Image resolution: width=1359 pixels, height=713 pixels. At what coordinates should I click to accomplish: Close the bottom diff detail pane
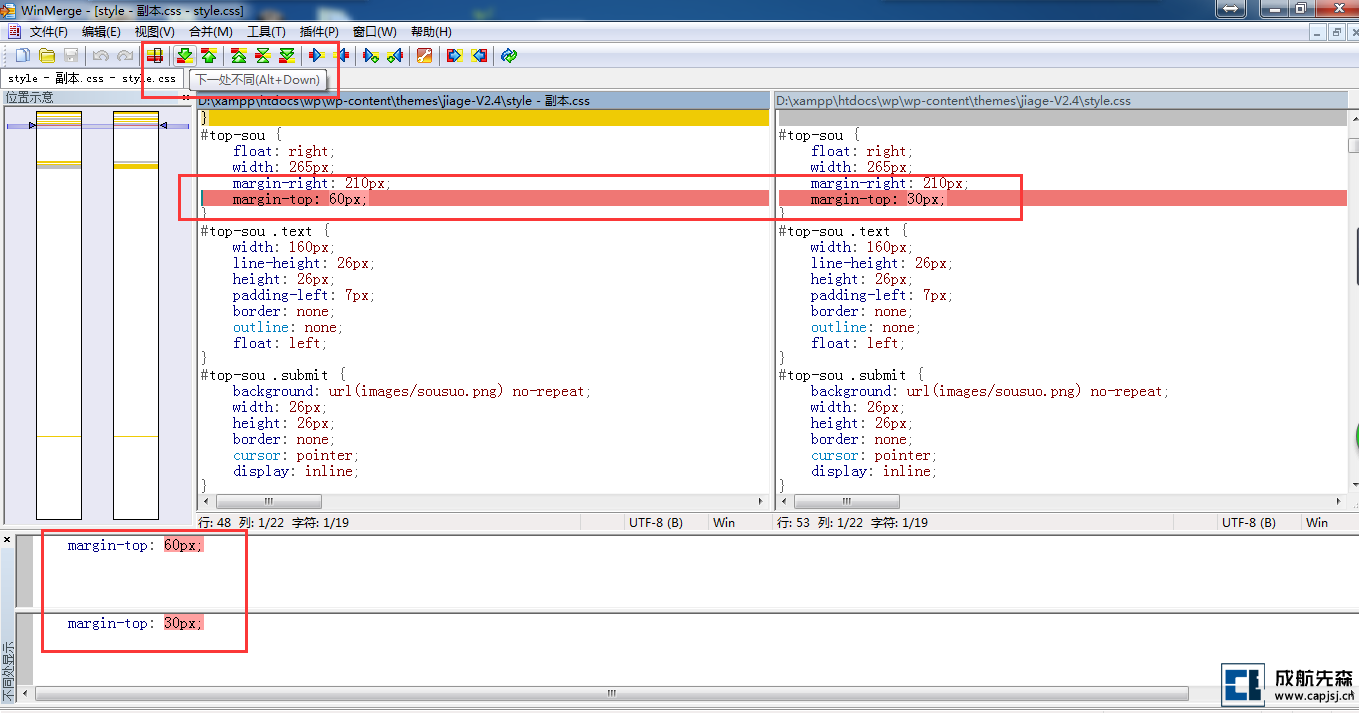click(x=7, y=540)
